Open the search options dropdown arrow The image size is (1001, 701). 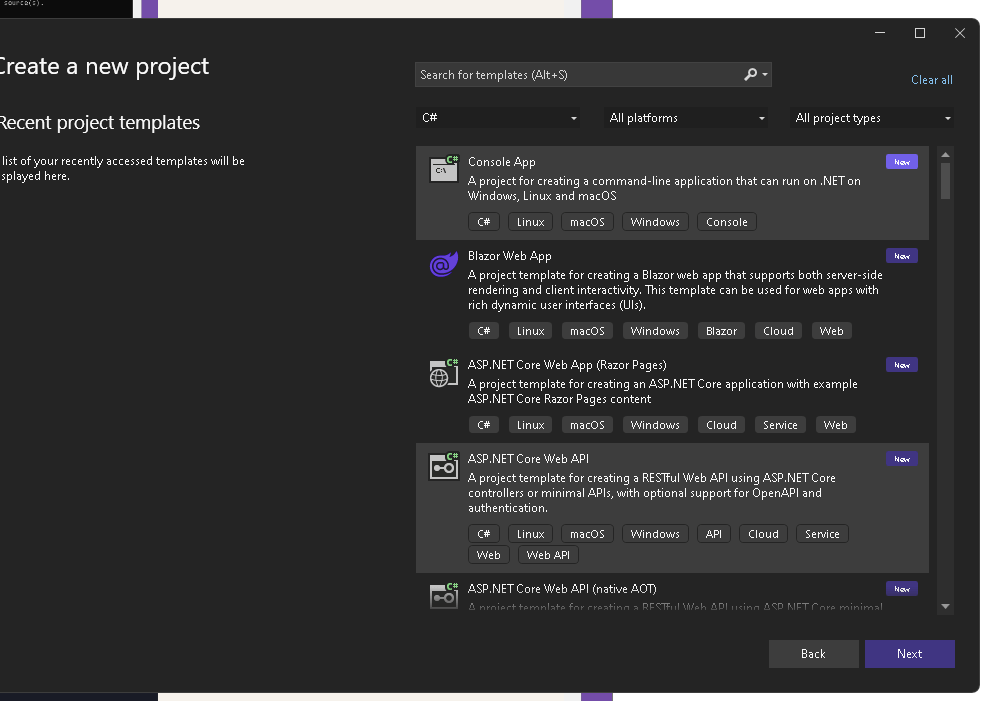(x=765, y=75)
